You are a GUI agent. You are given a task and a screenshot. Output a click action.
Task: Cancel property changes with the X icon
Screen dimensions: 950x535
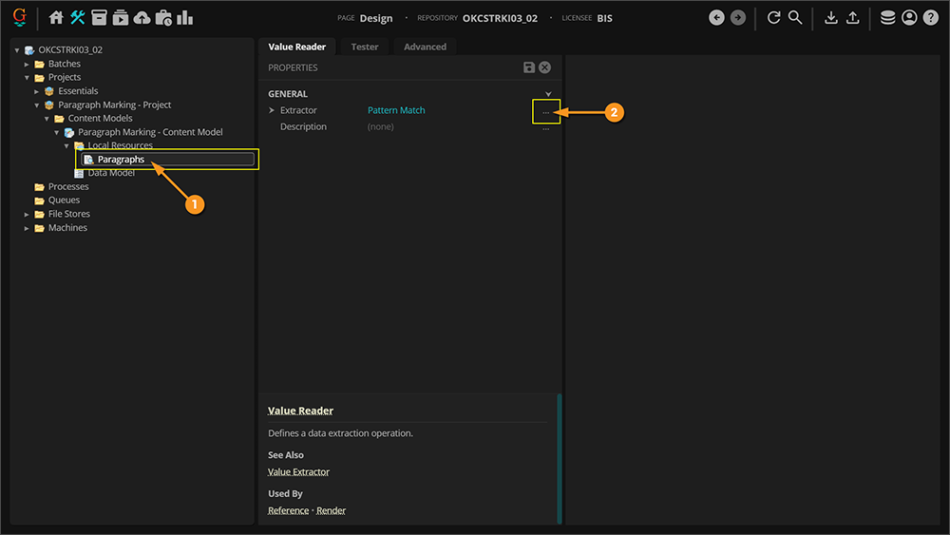[x=545, y=67]
